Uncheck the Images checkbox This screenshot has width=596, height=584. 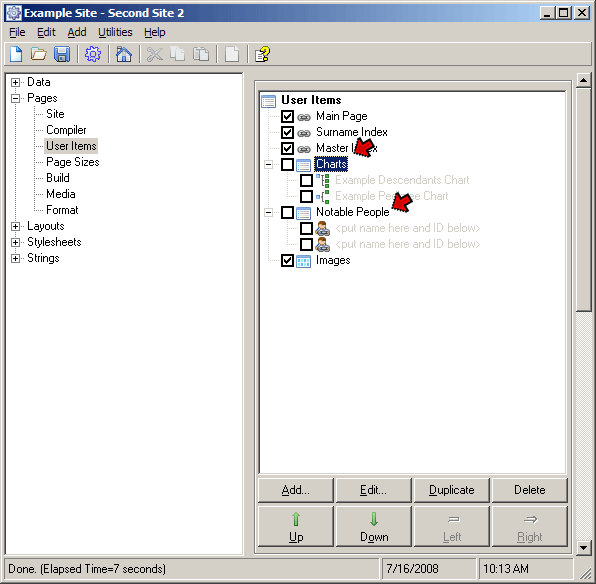[x=287, y=261]
